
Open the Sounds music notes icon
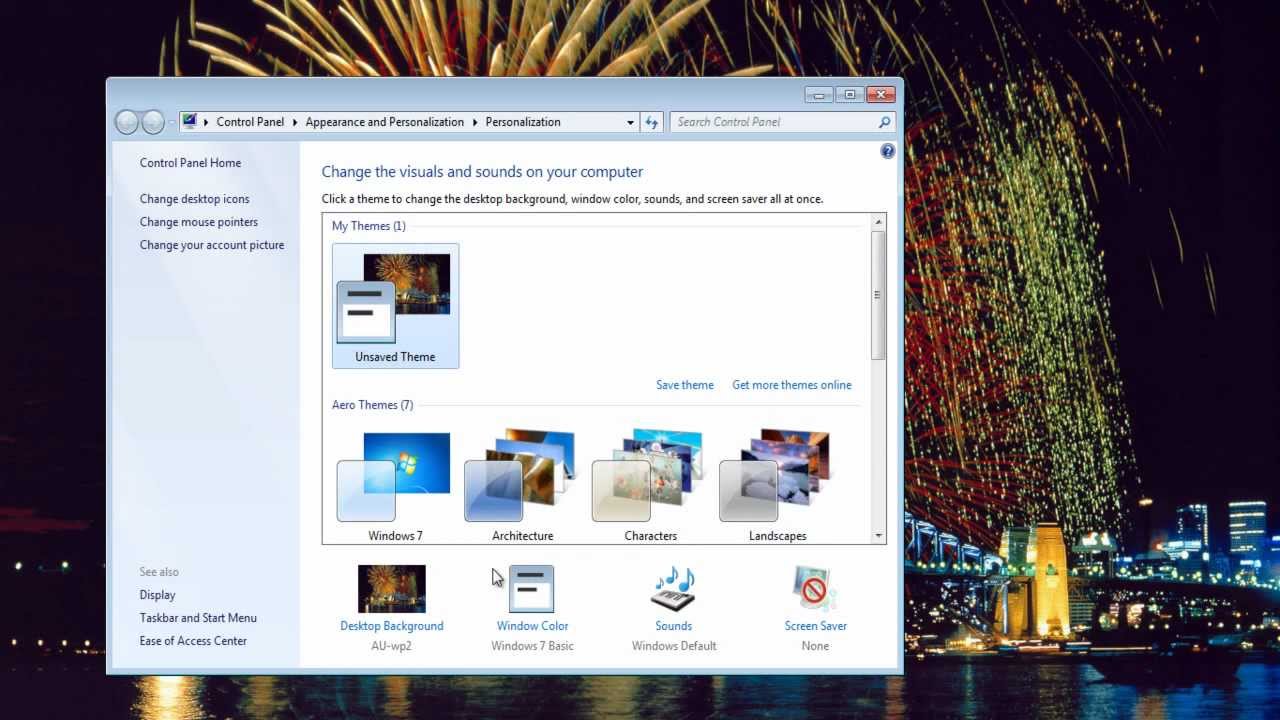[x=673, y=589]
